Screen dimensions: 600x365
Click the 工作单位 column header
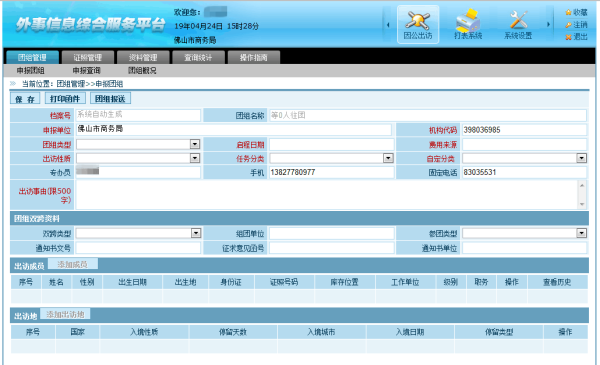click(405, 282)
